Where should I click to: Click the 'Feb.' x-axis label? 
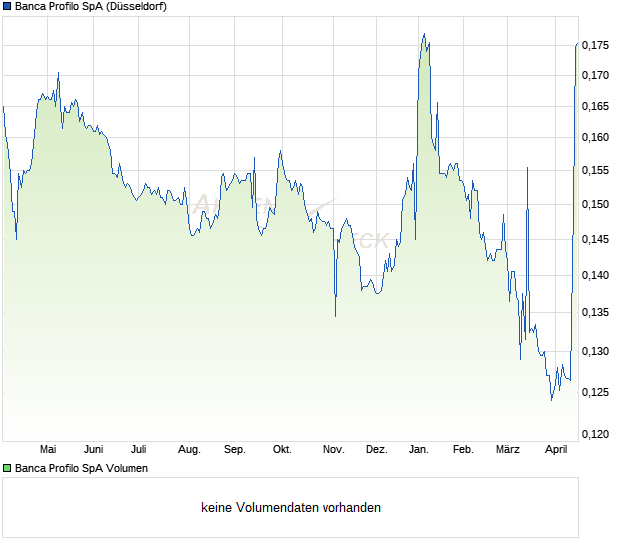463,449
